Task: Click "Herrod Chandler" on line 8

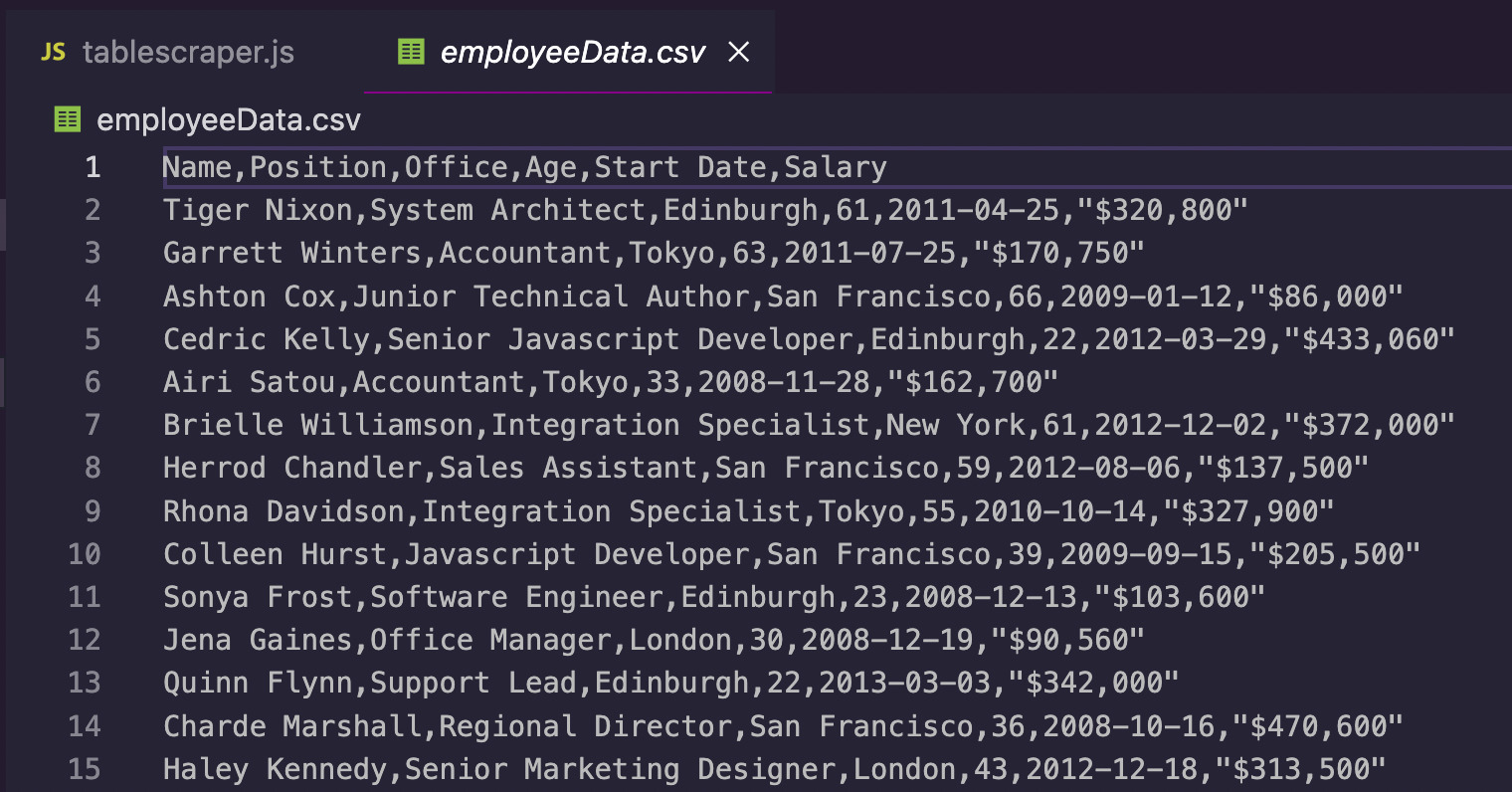Action: click(292, 468)
